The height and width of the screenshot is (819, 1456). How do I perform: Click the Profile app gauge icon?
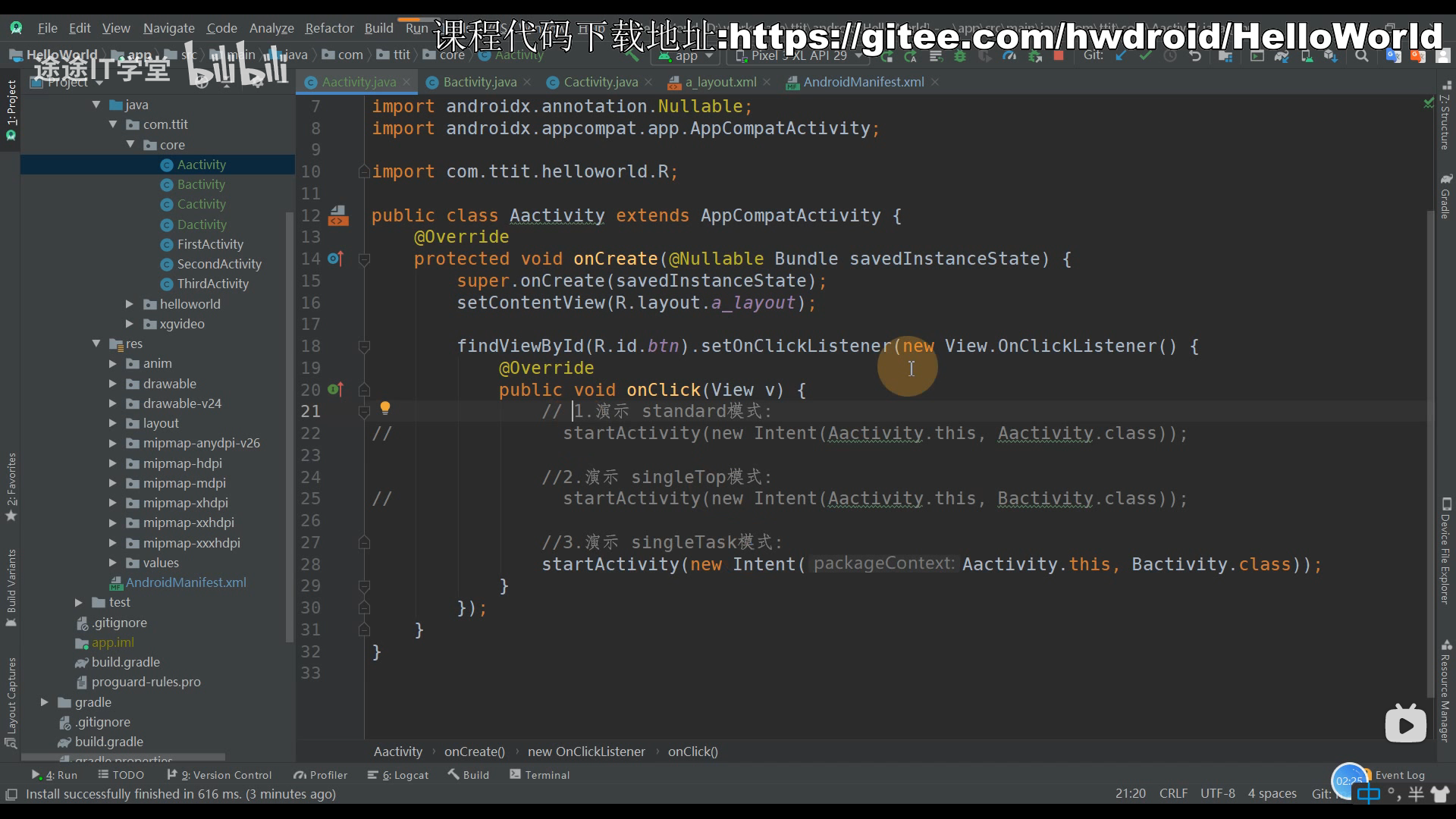click(x=1009, y=55)
